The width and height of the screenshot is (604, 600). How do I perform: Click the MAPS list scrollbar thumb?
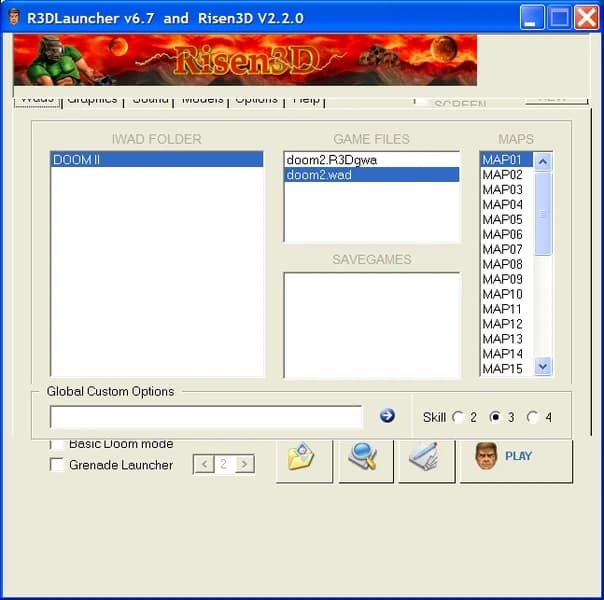coord(543,214)
